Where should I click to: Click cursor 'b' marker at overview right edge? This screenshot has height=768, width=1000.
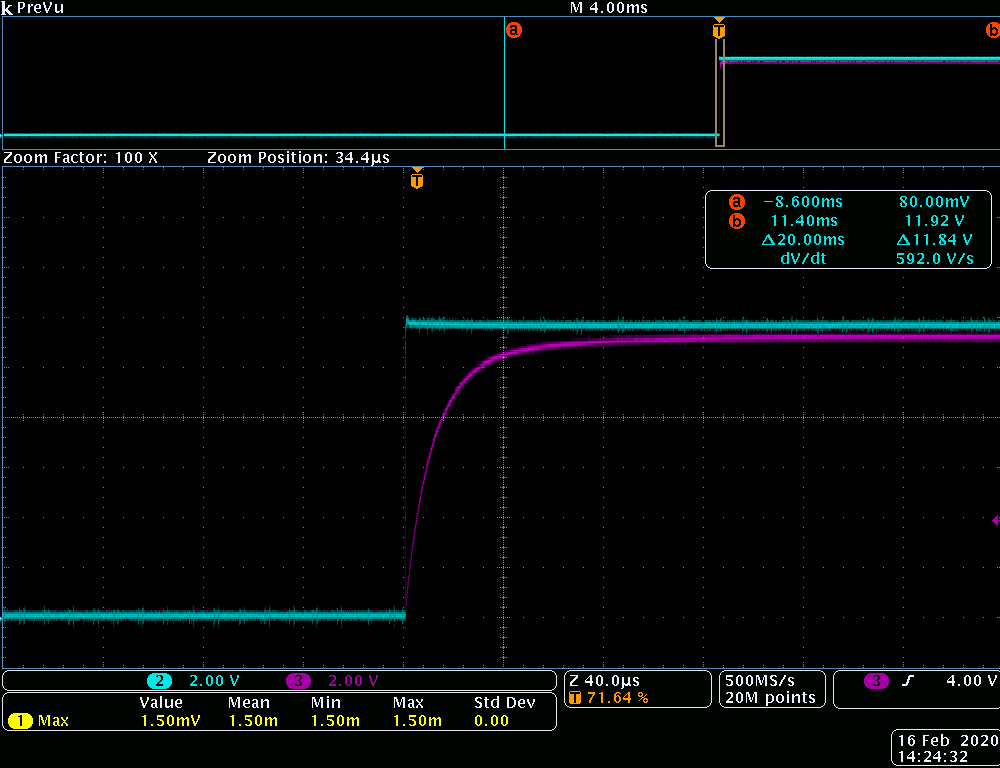992,31
